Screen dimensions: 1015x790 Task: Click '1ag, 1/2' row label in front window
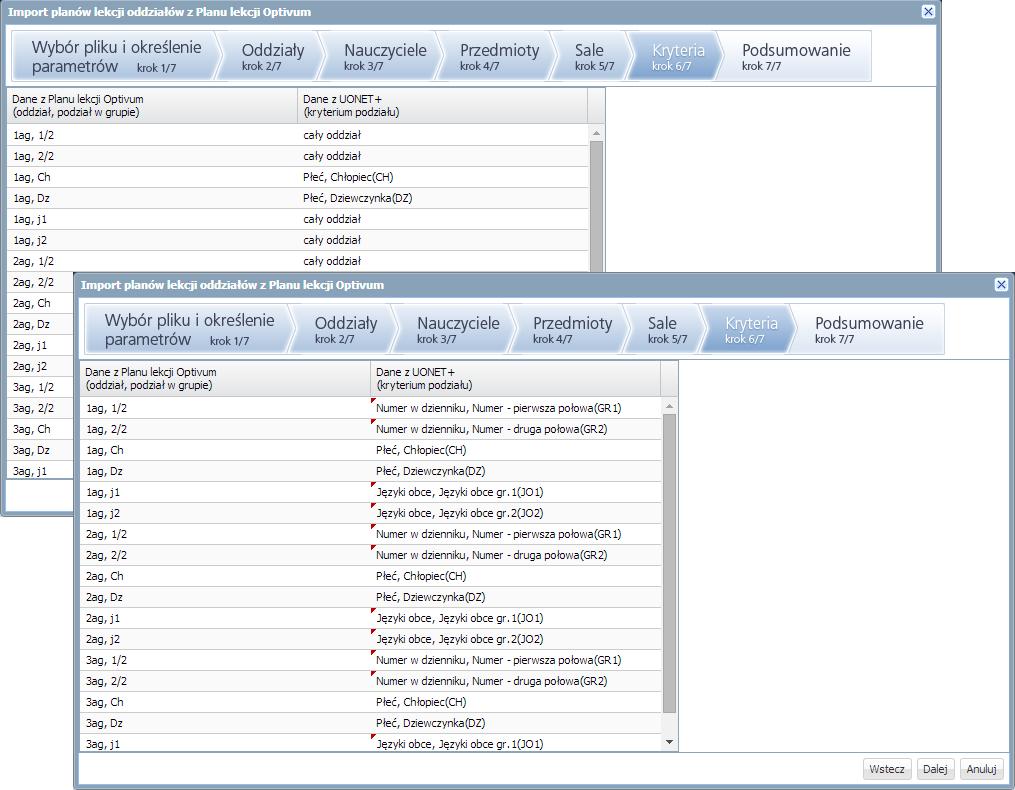coord(107,408)
